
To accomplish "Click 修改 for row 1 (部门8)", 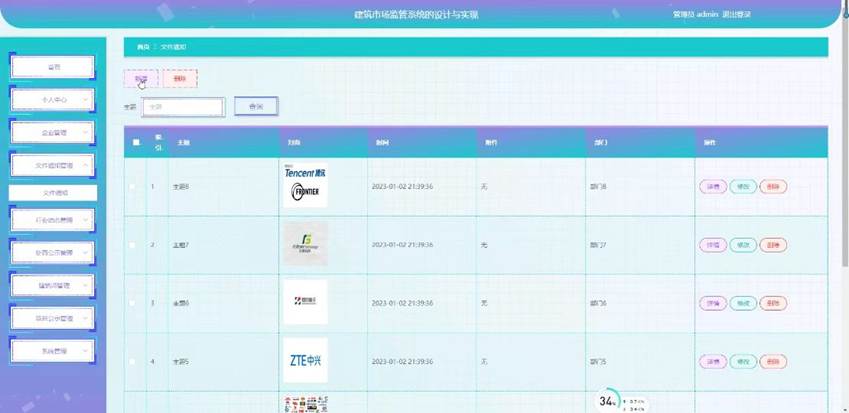I will click(743, 187).
